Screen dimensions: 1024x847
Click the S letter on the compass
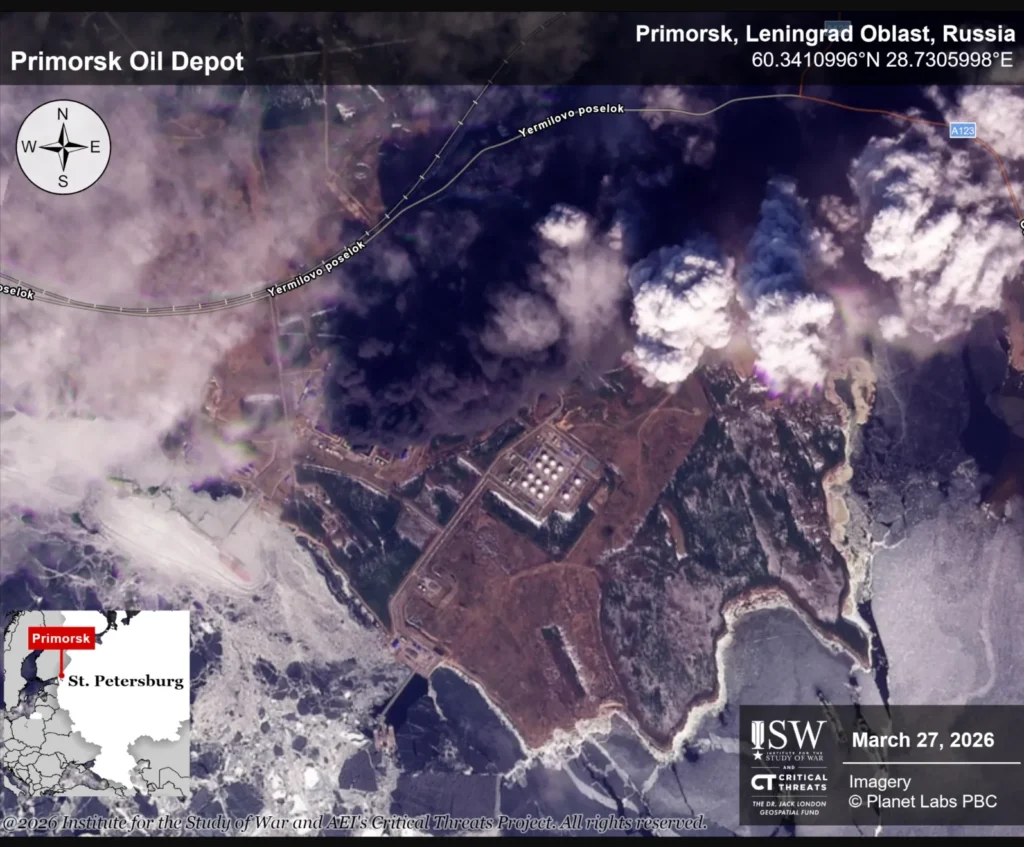click(x=63, y=180)
